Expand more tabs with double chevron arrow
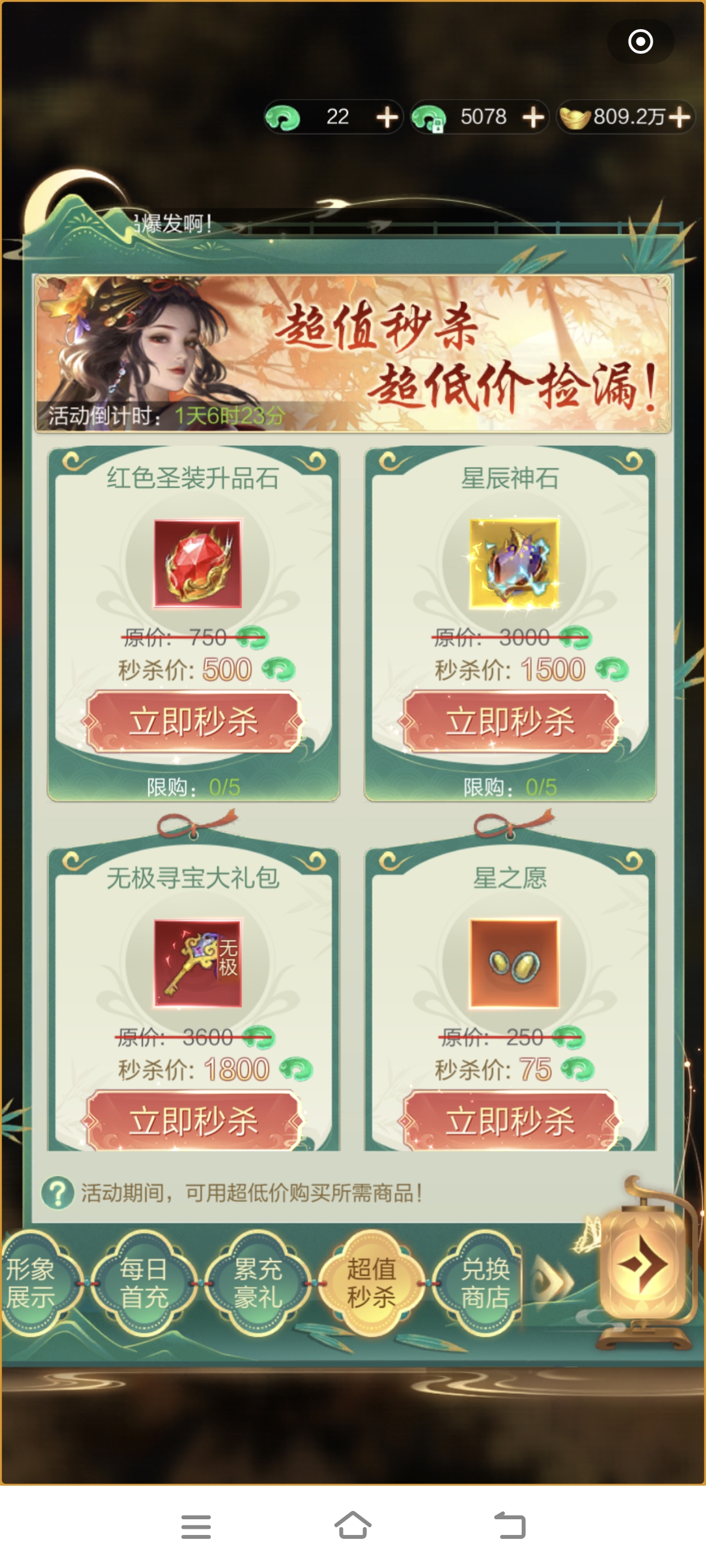 coord(552,1282)
